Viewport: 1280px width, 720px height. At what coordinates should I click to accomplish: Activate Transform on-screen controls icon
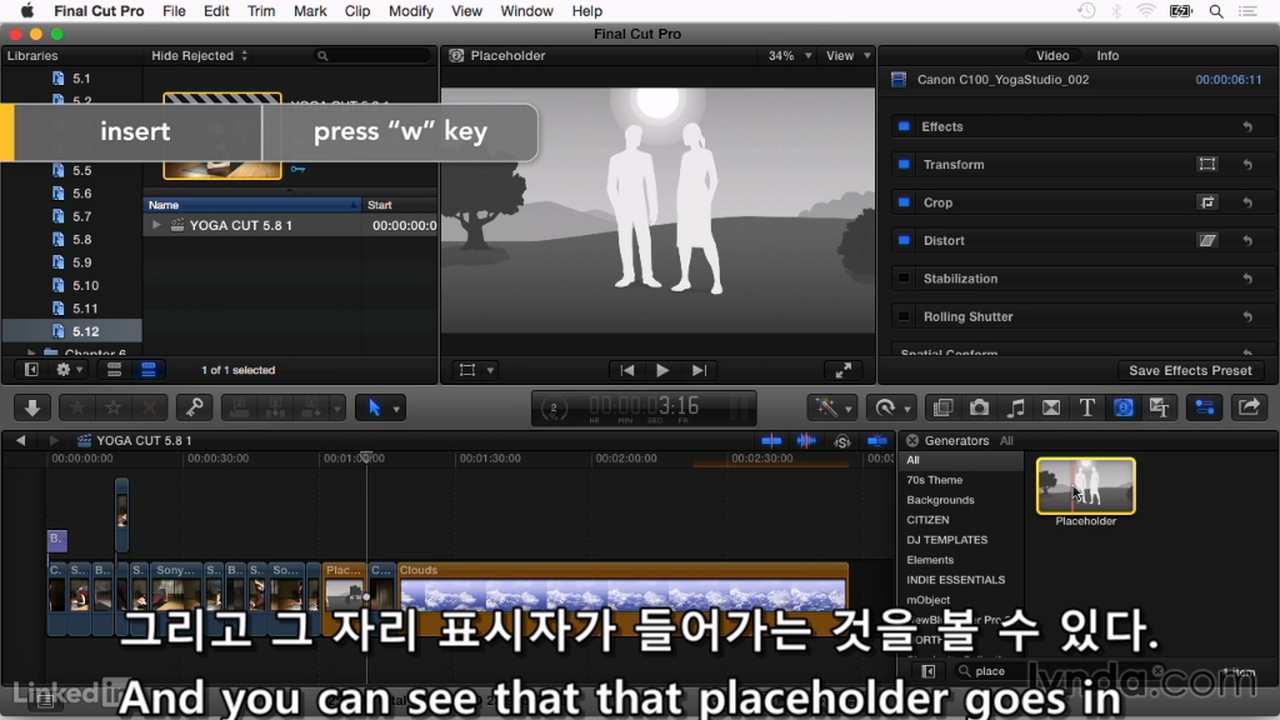1207,164
